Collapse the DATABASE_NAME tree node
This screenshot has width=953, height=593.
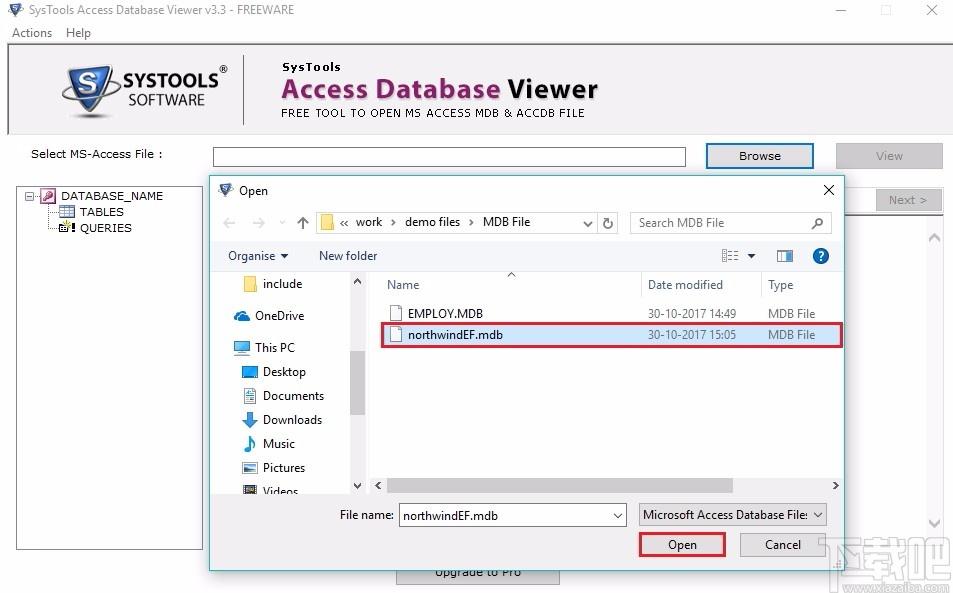[x=29, y=196]
